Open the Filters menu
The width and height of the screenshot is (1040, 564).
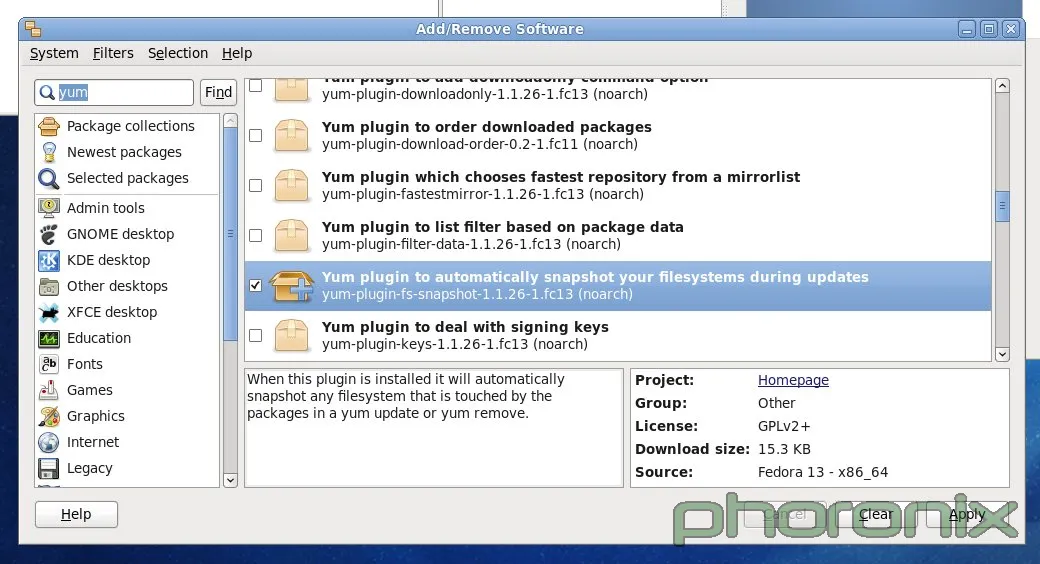tap(113, 53)
